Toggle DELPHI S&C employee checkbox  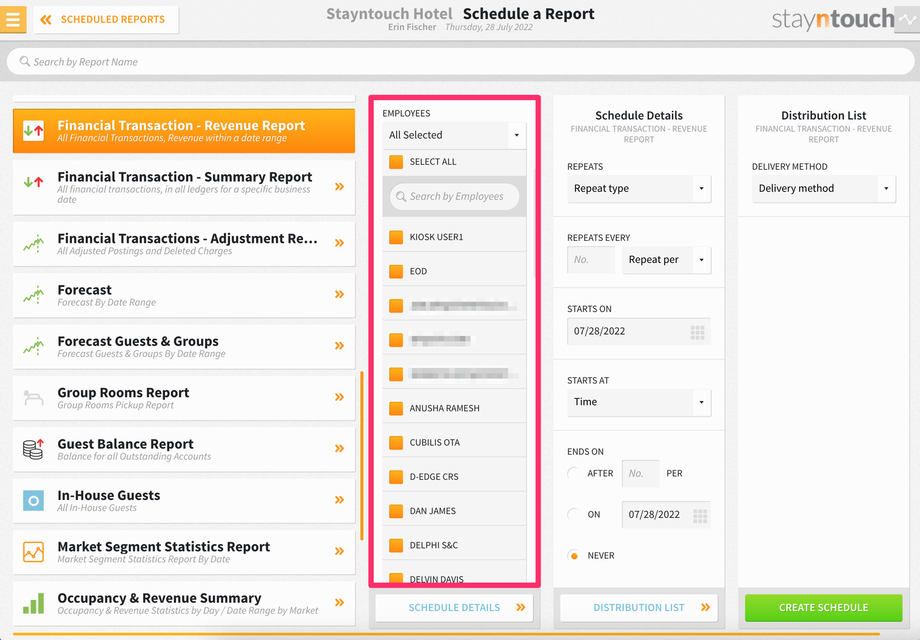[x=396, y=545]
